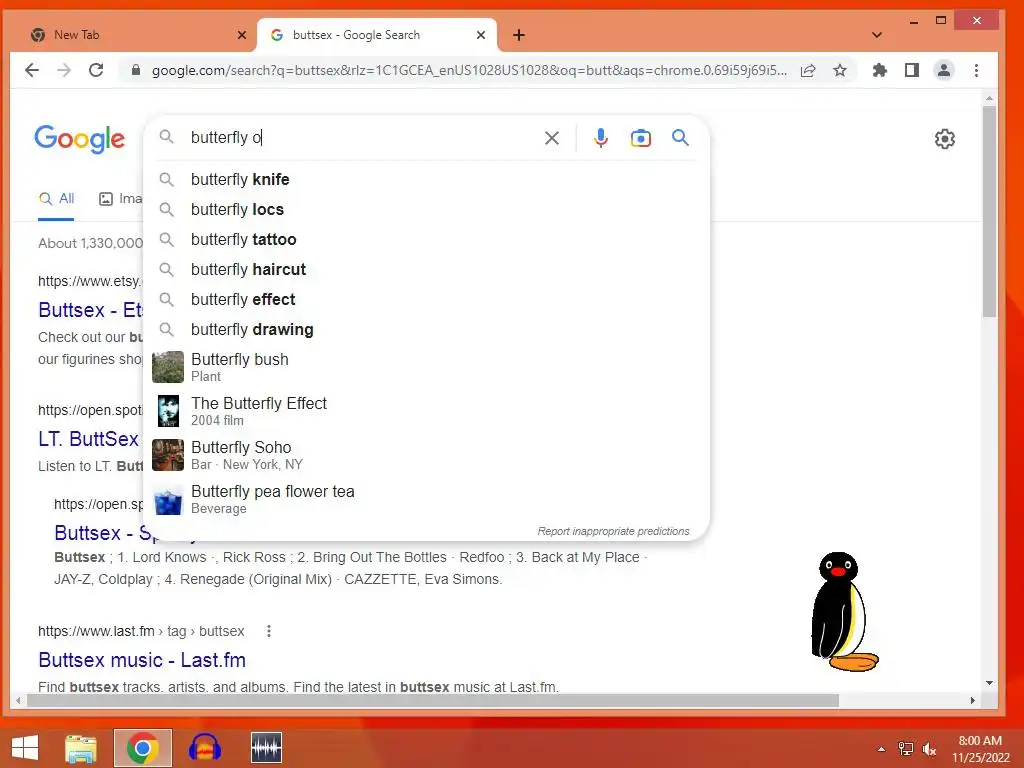Select Butterfly Soho bar suggestion
The height and width of the screenshot is (768, 1024).
pos(426,455)
